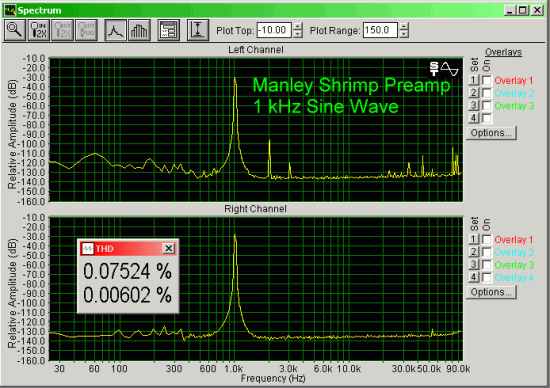Image resolution: width=550 pixels, height=388 pixels.
Task: Enable Overlay 3 in the Left Channel
Action: point(487,106)
